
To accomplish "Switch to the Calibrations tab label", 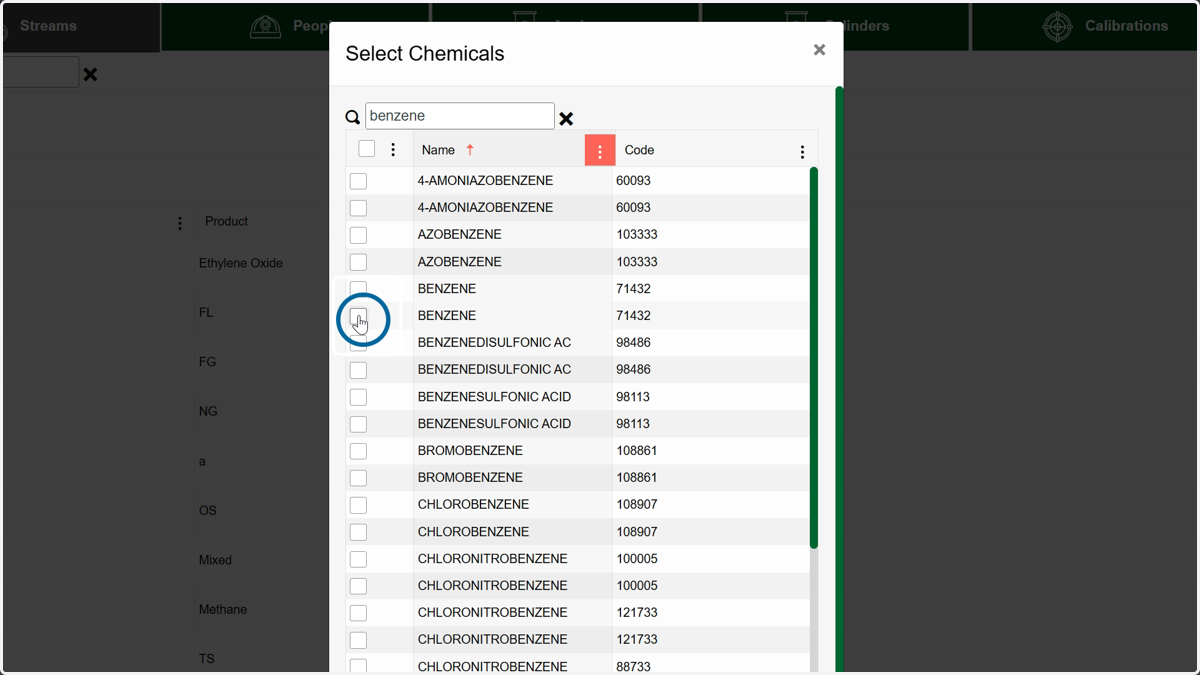I will [x=1126, y=26].
